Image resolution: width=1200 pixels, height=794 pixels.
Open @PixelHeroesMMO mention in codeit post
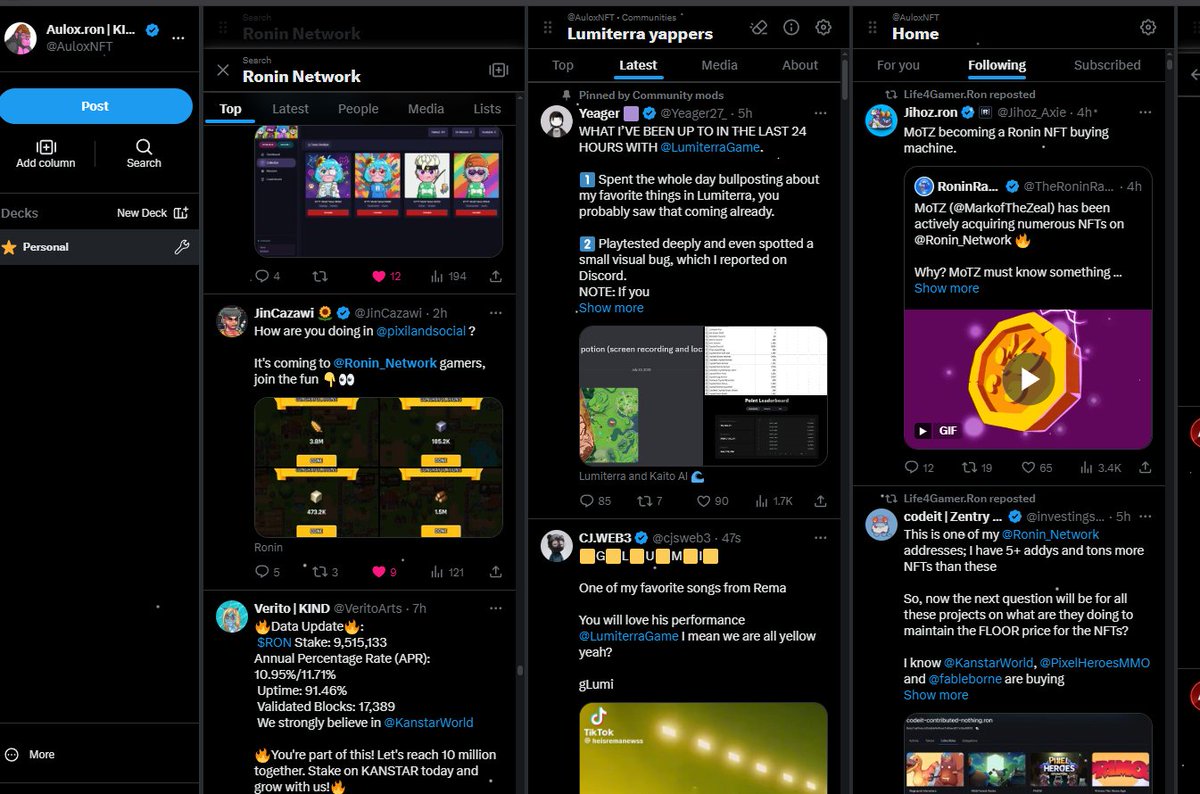1095,663
